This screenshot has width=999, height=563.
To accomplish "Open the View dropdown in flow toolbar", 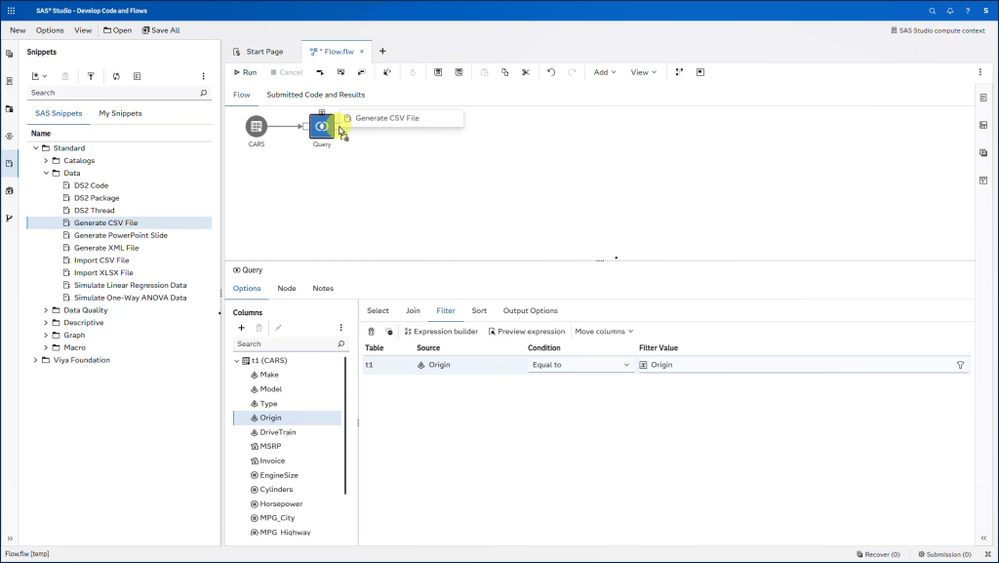I will (643, 72).
